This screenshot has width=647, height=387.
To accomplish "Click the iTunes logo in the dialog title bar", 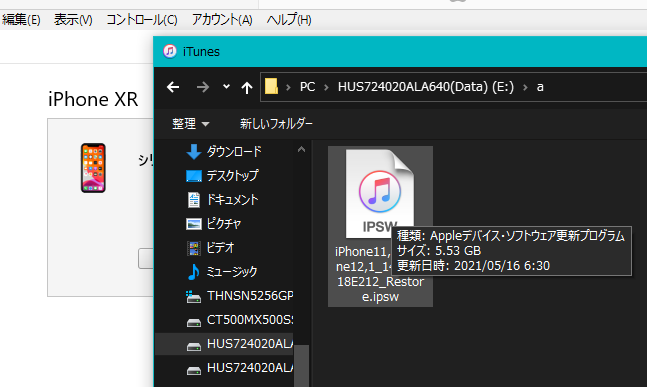I will [x=170, y=52].
